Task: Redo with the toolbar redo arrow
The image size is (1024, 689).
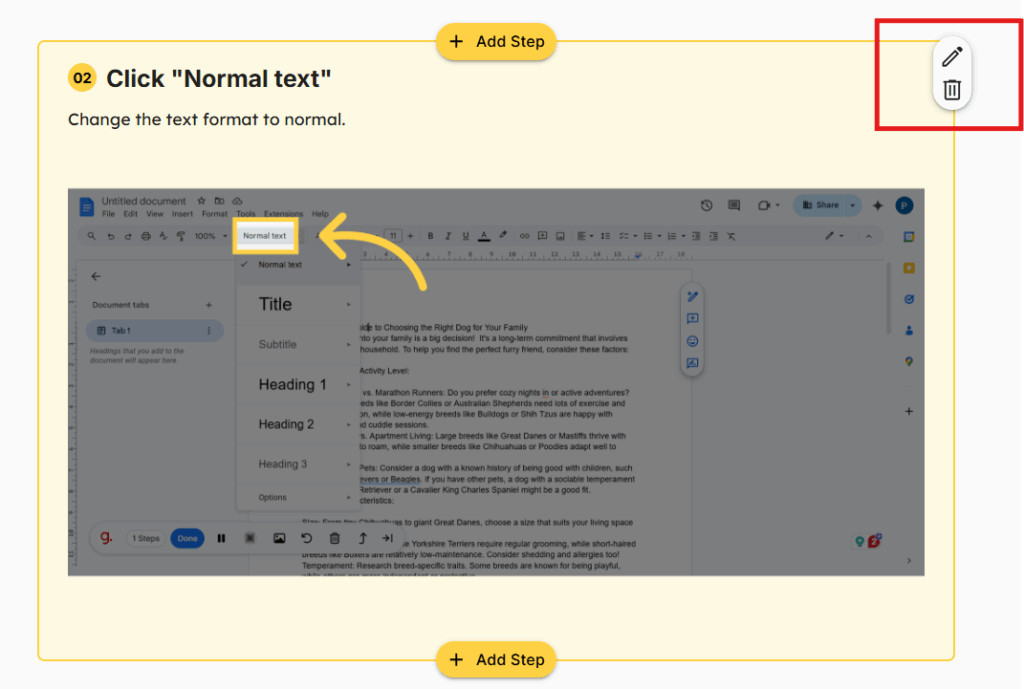Action: click(128, 236)
